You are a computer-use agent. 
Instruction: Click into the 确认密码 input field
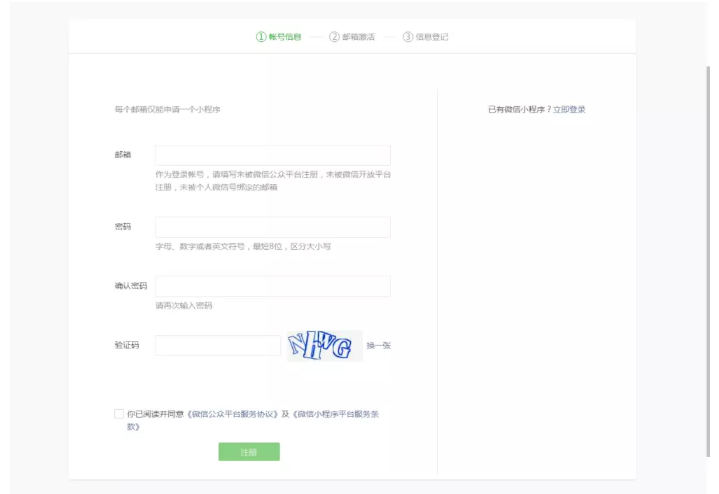point(272,286)
